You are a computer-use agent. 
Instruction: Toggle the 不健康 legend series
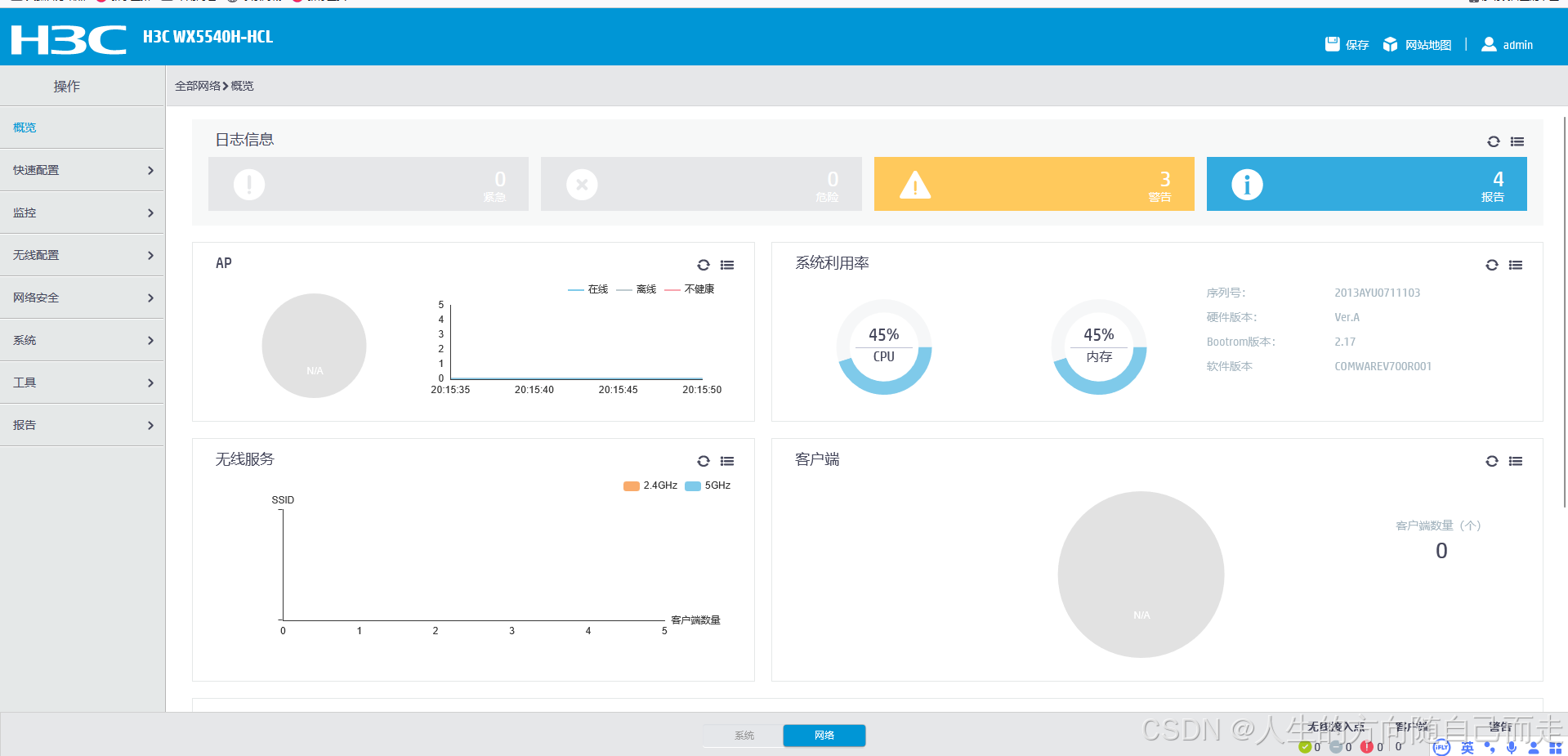pyautogui.click(x=690, y=289)
